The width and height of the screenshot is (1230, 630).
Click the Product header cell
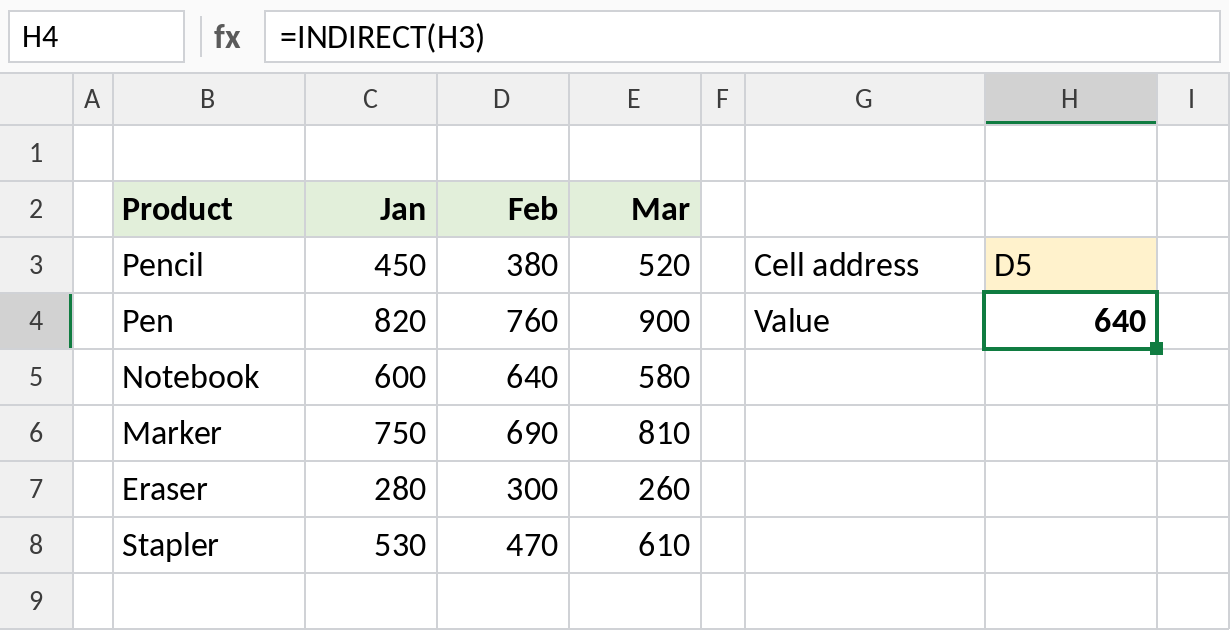(x=209, y=209)
